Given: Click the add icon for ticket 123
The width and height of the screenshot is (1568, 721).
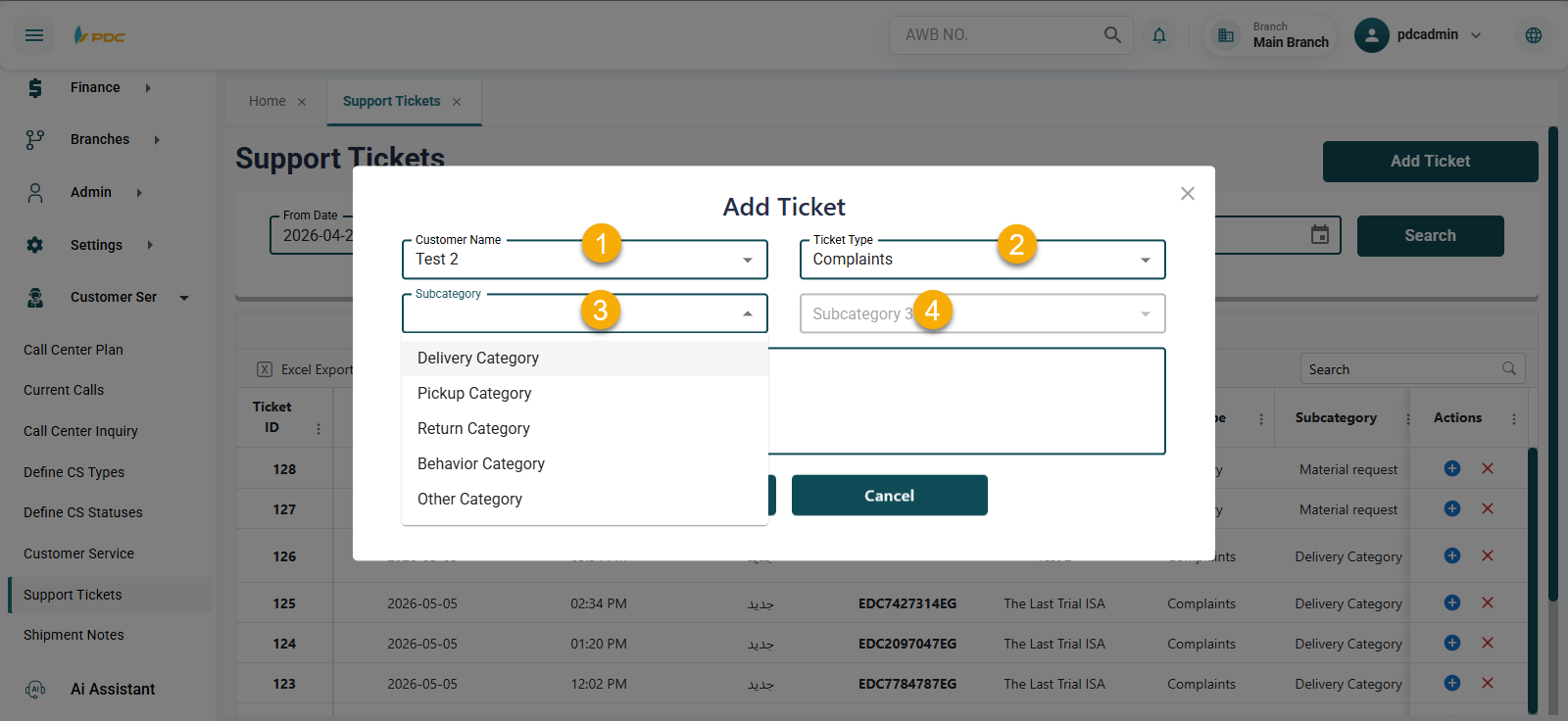Looking at the screenshot, I should (x=1452, y=683).
